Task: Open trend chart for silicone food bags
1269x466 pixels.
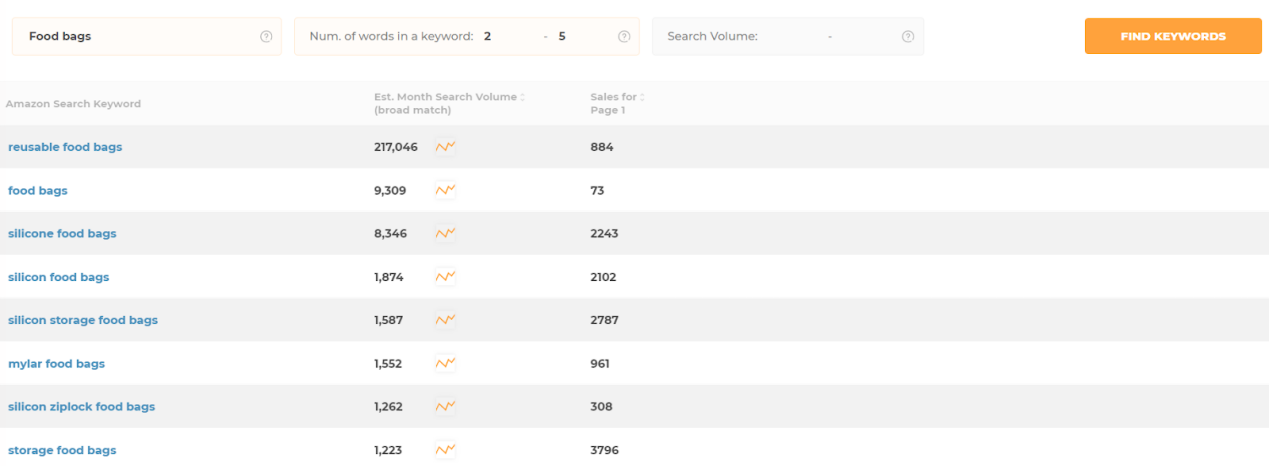Action: (x=445, y=234)
